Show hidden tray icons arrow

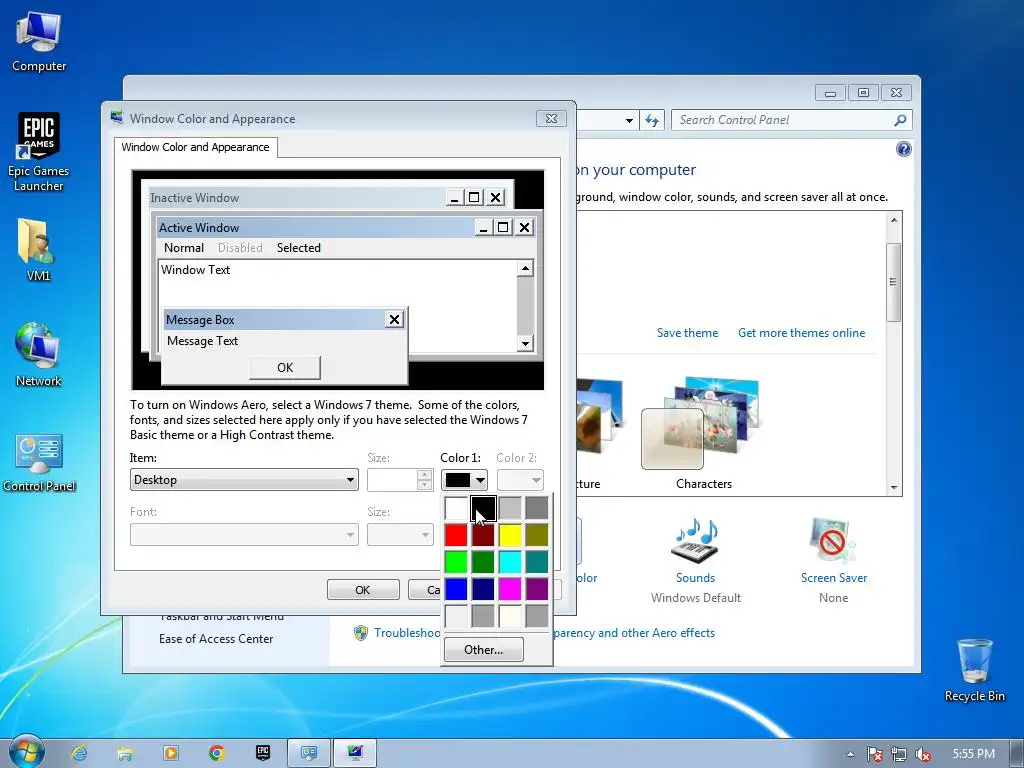(x=850, y=754)
